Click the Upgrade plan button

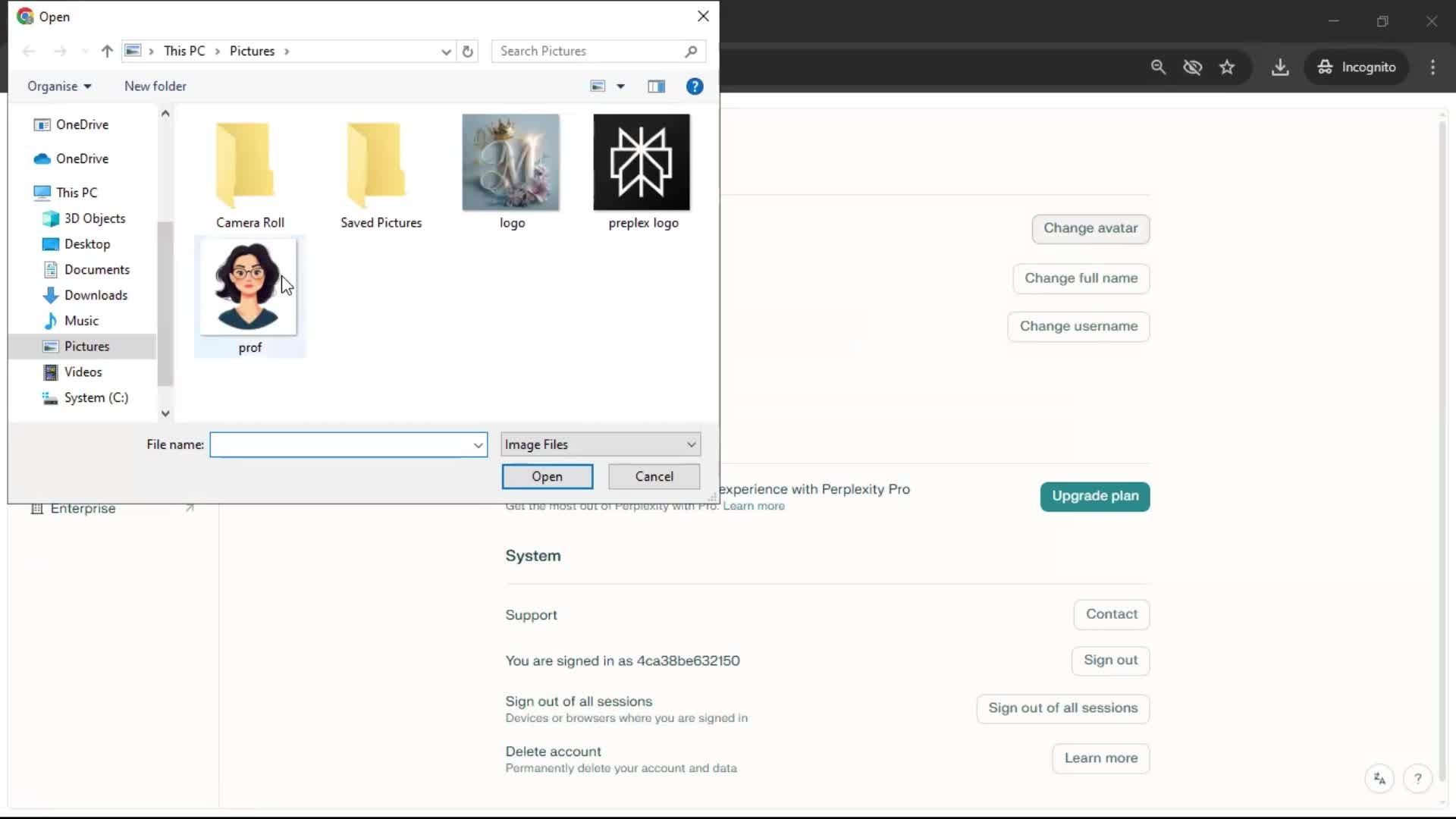1094,496
